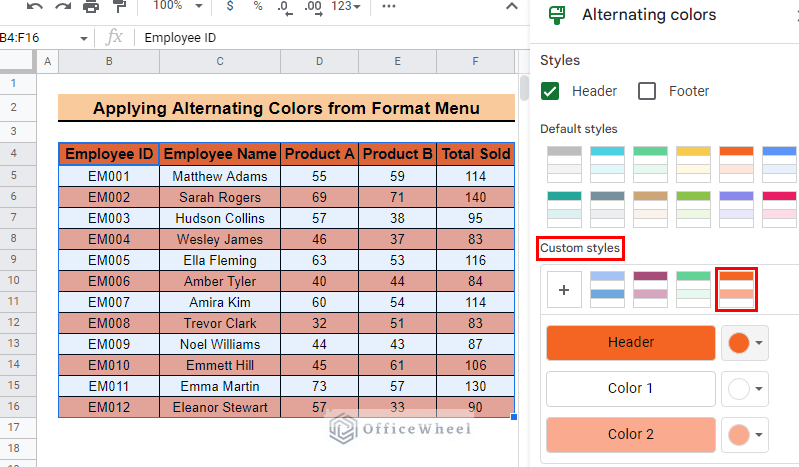799x467 pixels.
Task: Choose the slate gray default style
Action: (x=607, y=209)
